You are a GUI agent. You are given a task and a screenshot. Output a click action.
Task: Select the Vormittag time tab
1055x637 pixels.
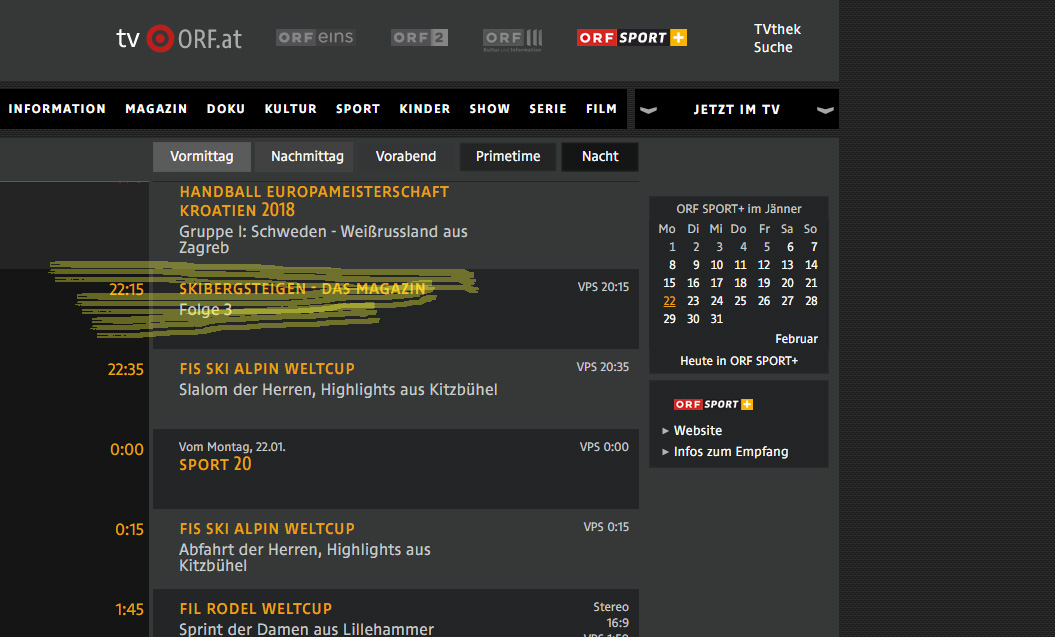[x=202, y=157]
